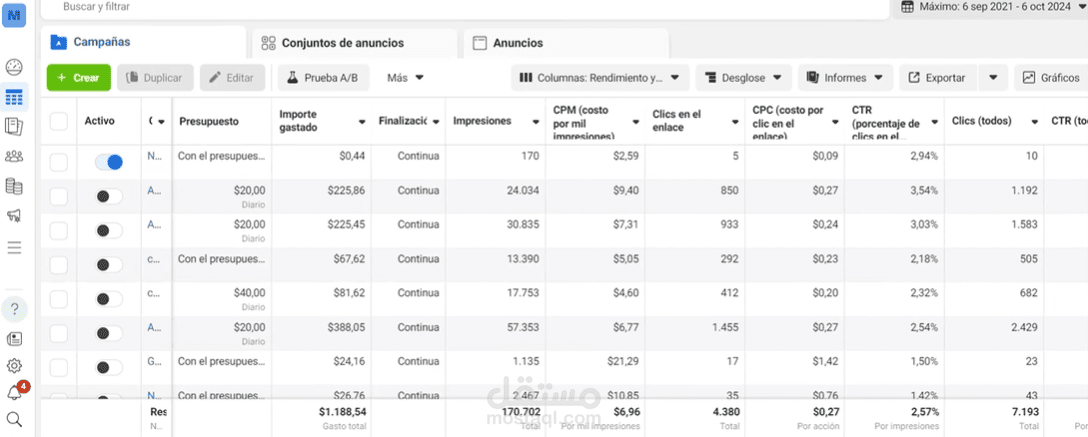
Task: Open the megaphone advertising icon in sidebar
Action: pyautogui.click(x=14, y=215)
